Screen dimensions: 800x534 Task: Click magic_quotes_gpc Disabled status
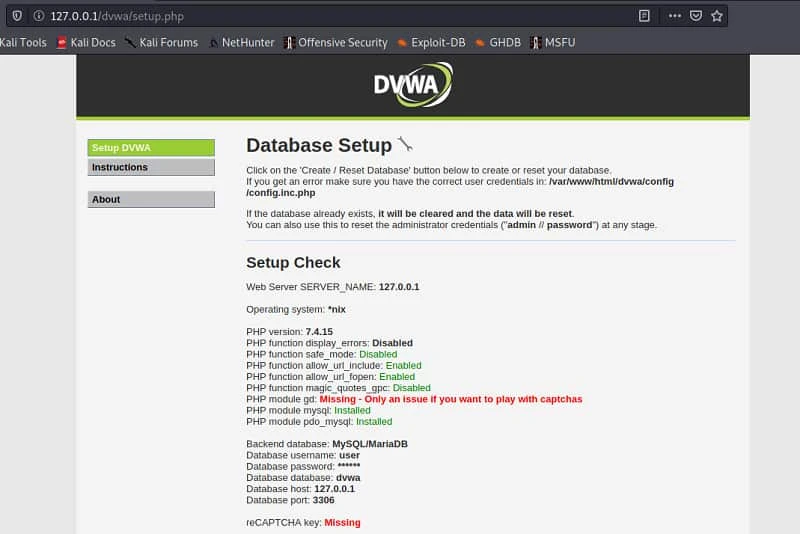[x=411, y=388]
